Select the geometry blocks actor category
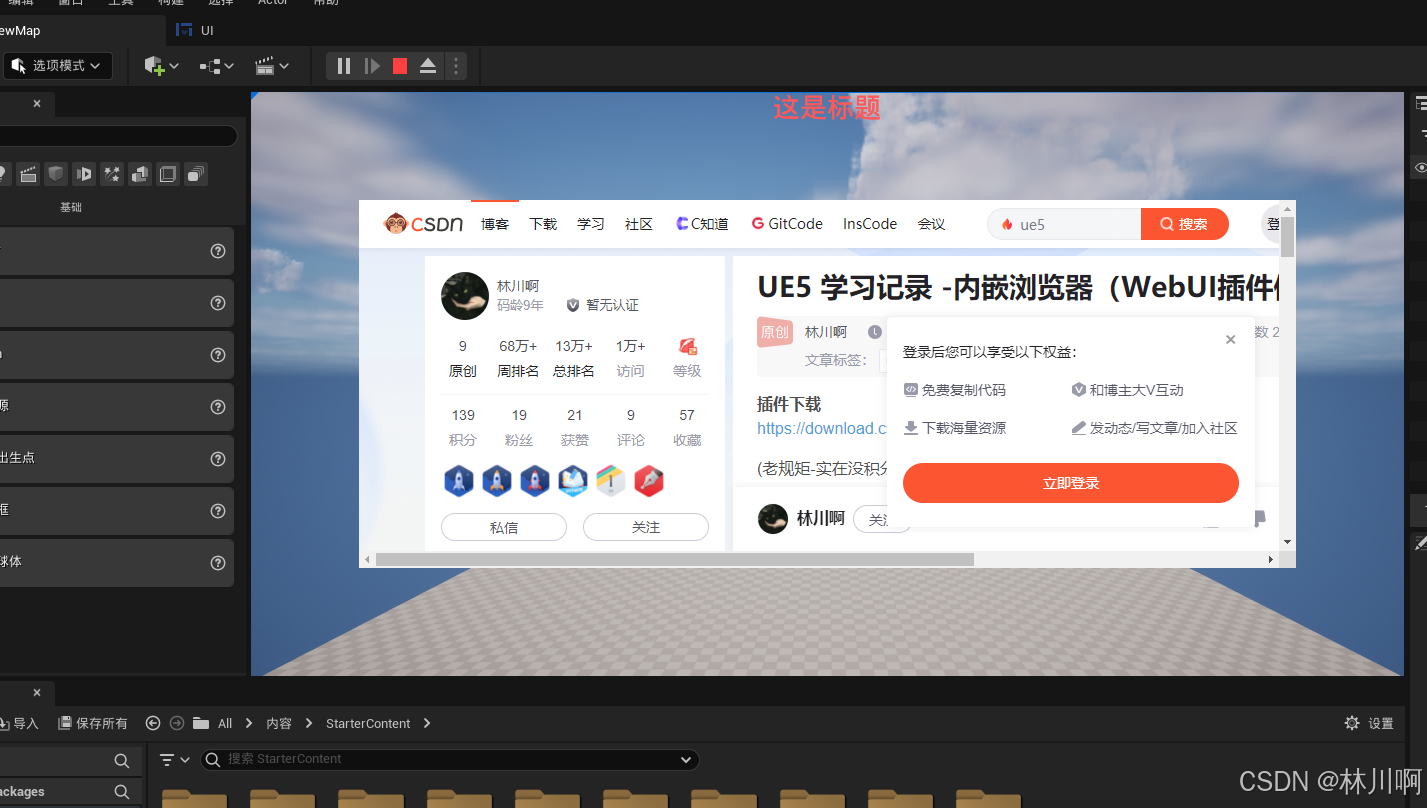This screenshot has width=1427, height=808. pos(140,174)
